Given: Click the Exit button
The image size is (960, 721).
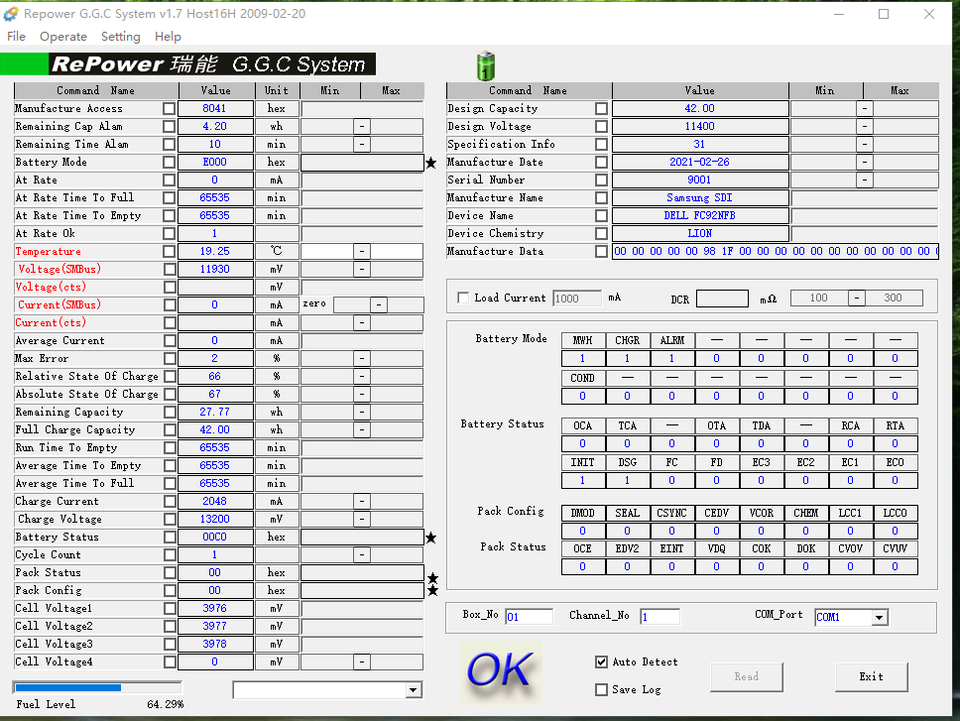Looking at the screenshot, I should (871, 677).
